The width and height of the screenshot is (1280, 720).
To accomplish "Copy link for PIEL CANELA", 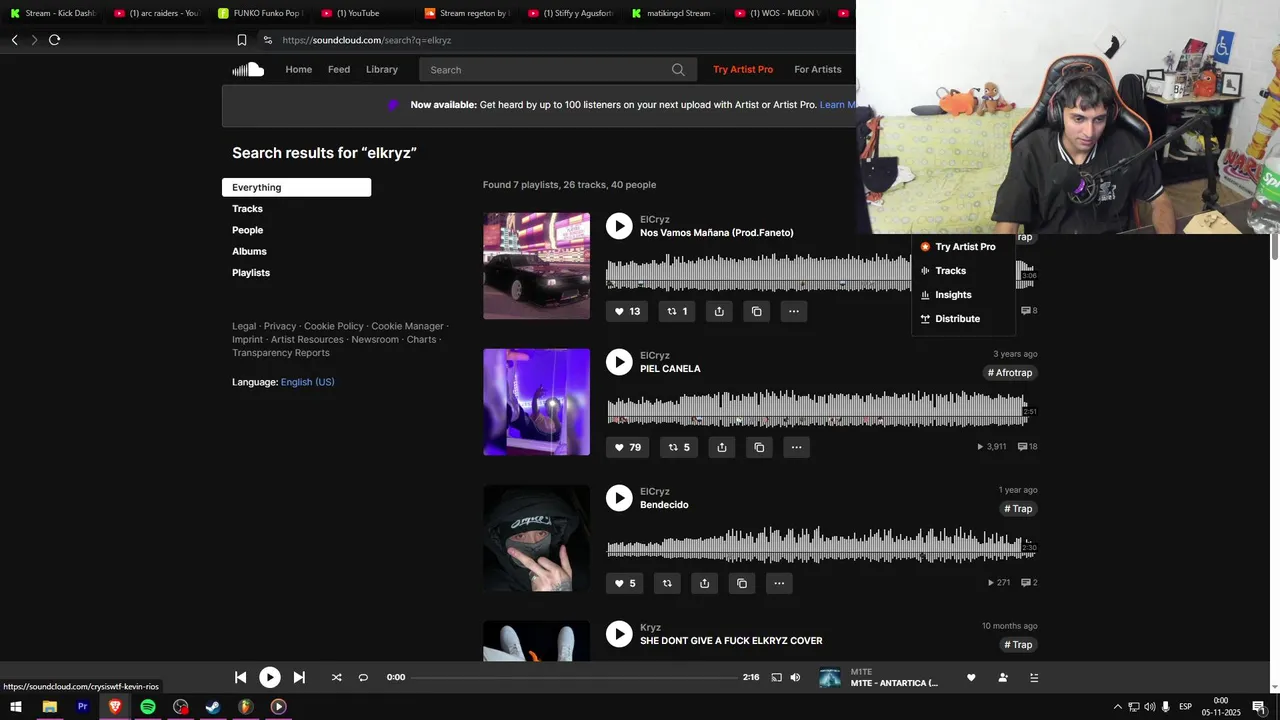I will click(x=759, y=447).
